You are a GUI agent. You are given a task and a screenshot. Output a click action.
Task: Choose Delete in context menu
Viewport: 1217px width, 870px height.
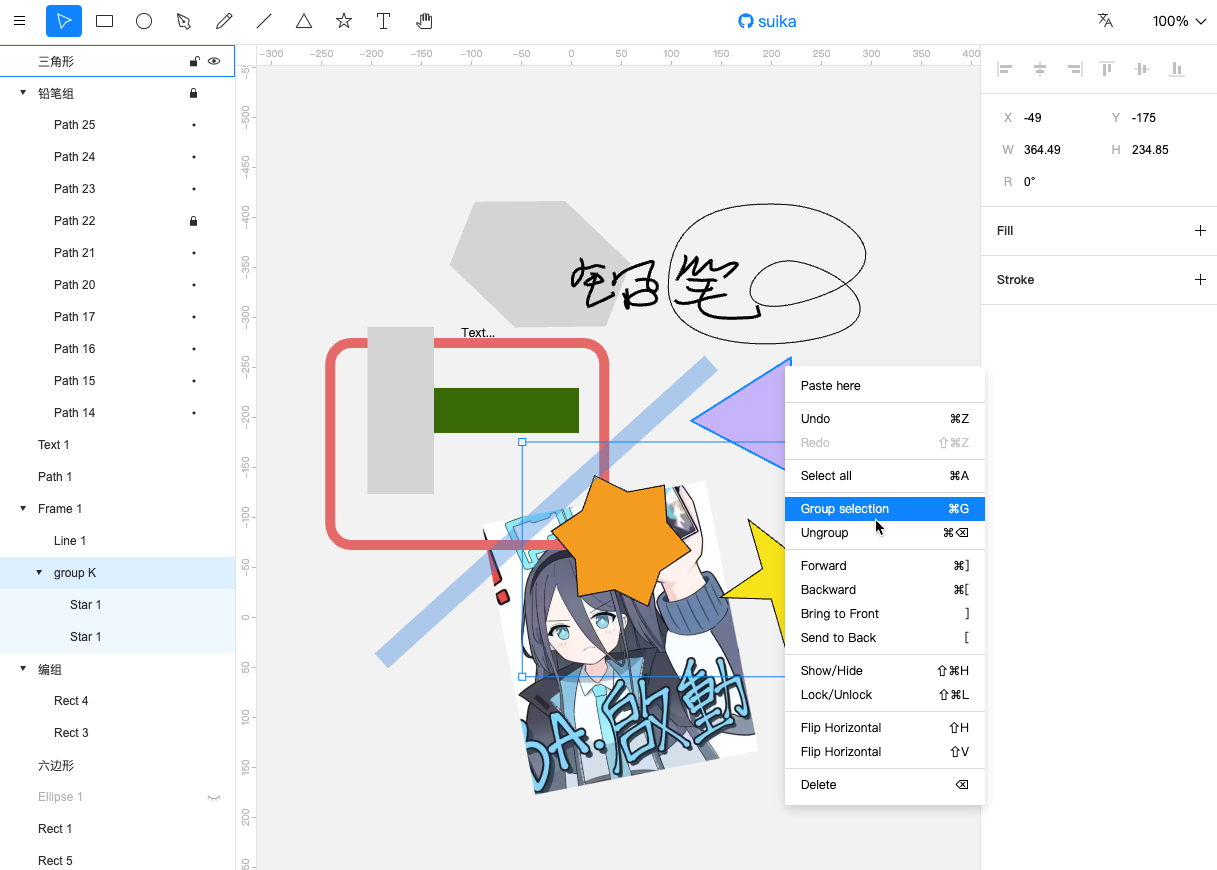point(885,785)
